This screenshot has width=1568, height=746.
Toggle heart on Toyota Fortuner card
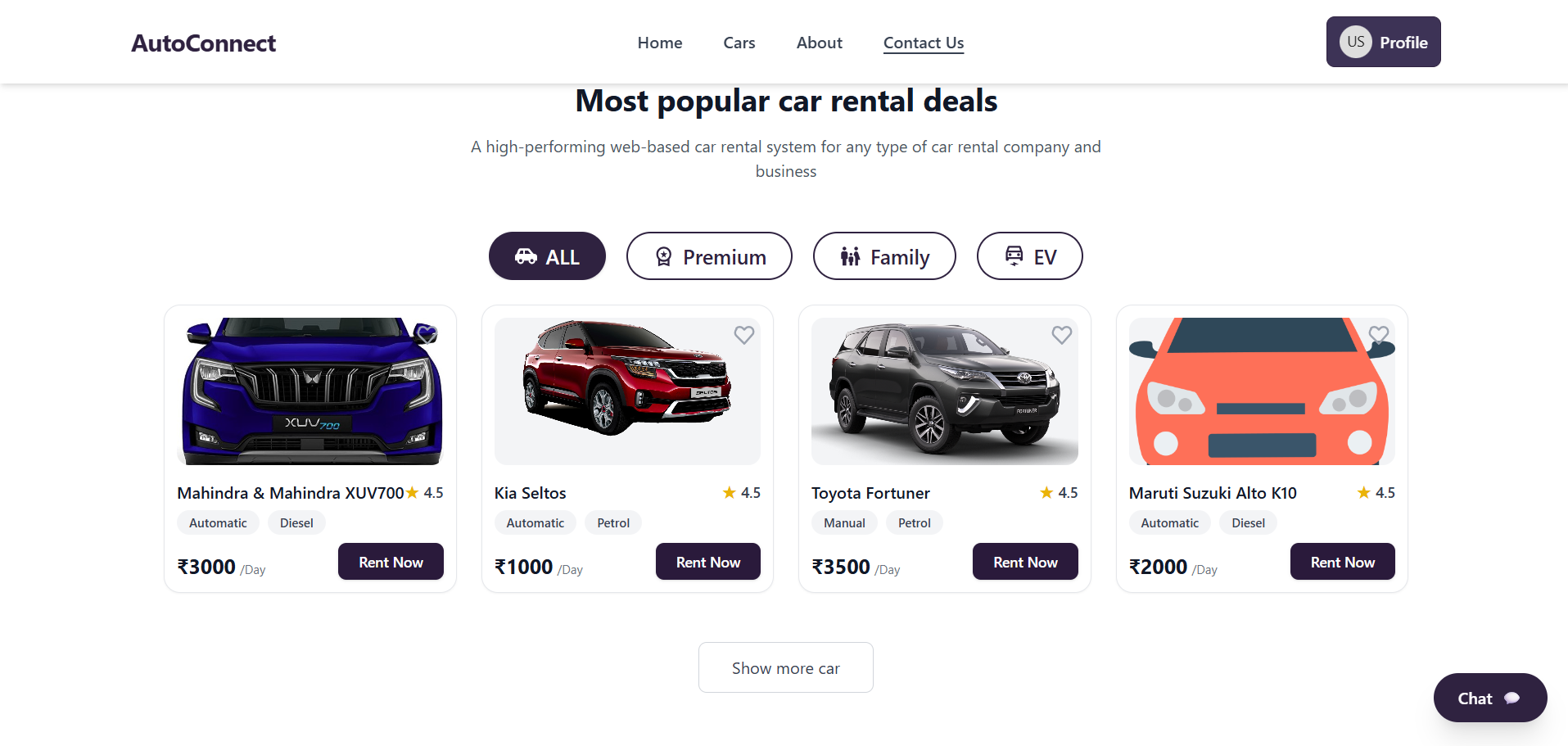tap(1061, 335)
